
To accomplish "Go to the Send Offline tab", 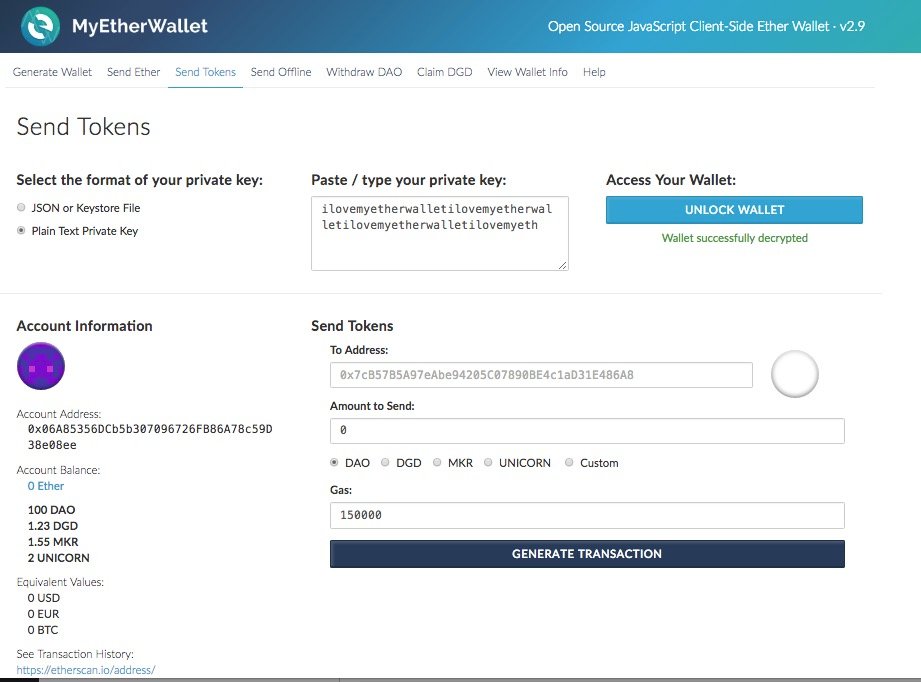I will [x=281, y=72].
